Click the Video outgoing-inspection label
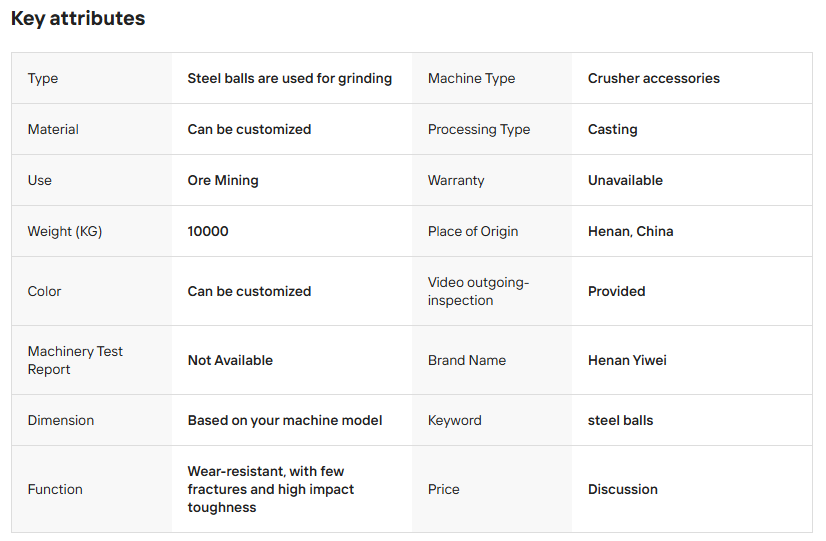The image size is (826, 541). 478,291
